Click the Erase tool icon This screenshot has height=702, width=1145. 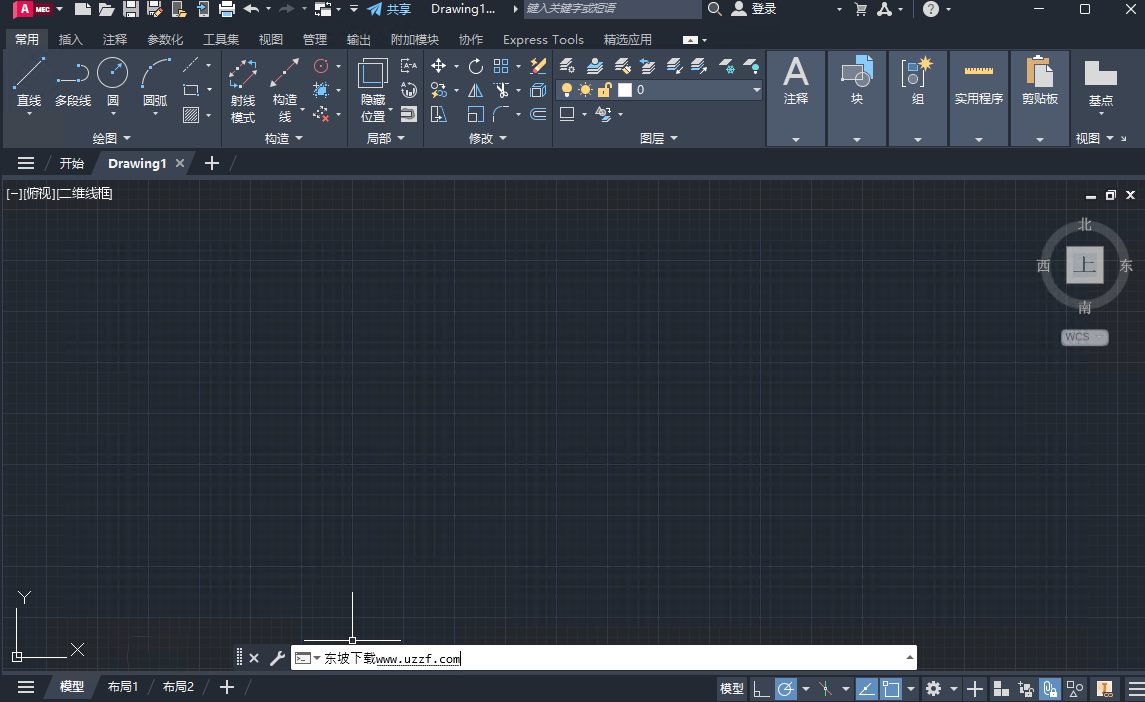[538, 66]
